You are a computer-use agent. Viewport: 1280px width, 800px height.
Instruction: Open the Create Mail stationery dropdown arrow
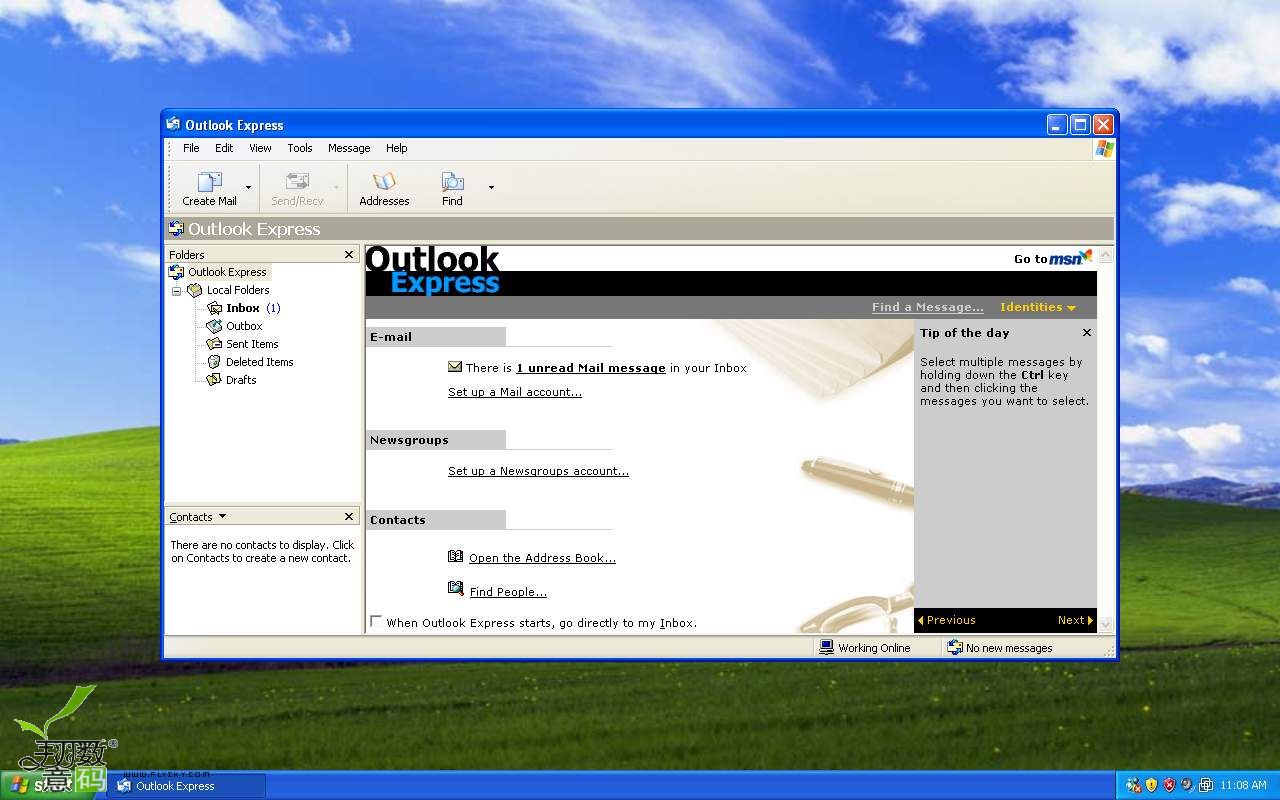[248, 187]
